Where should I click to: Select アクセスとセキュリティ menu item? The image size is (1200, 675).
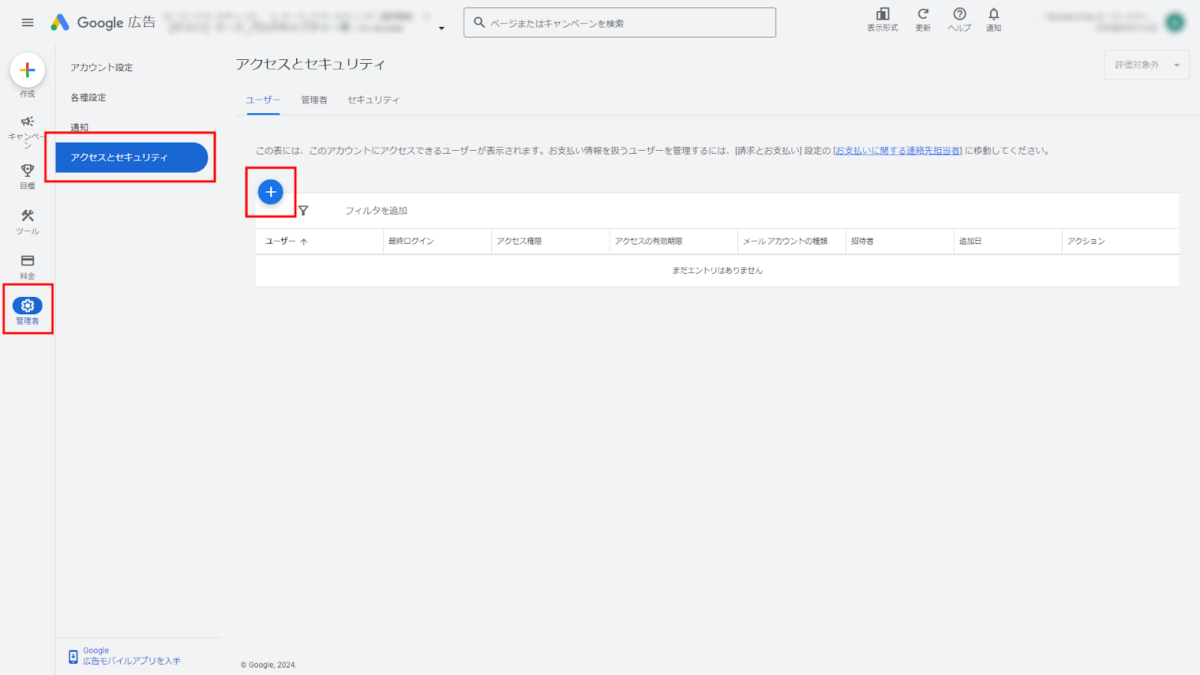click(x=132, y=157)
